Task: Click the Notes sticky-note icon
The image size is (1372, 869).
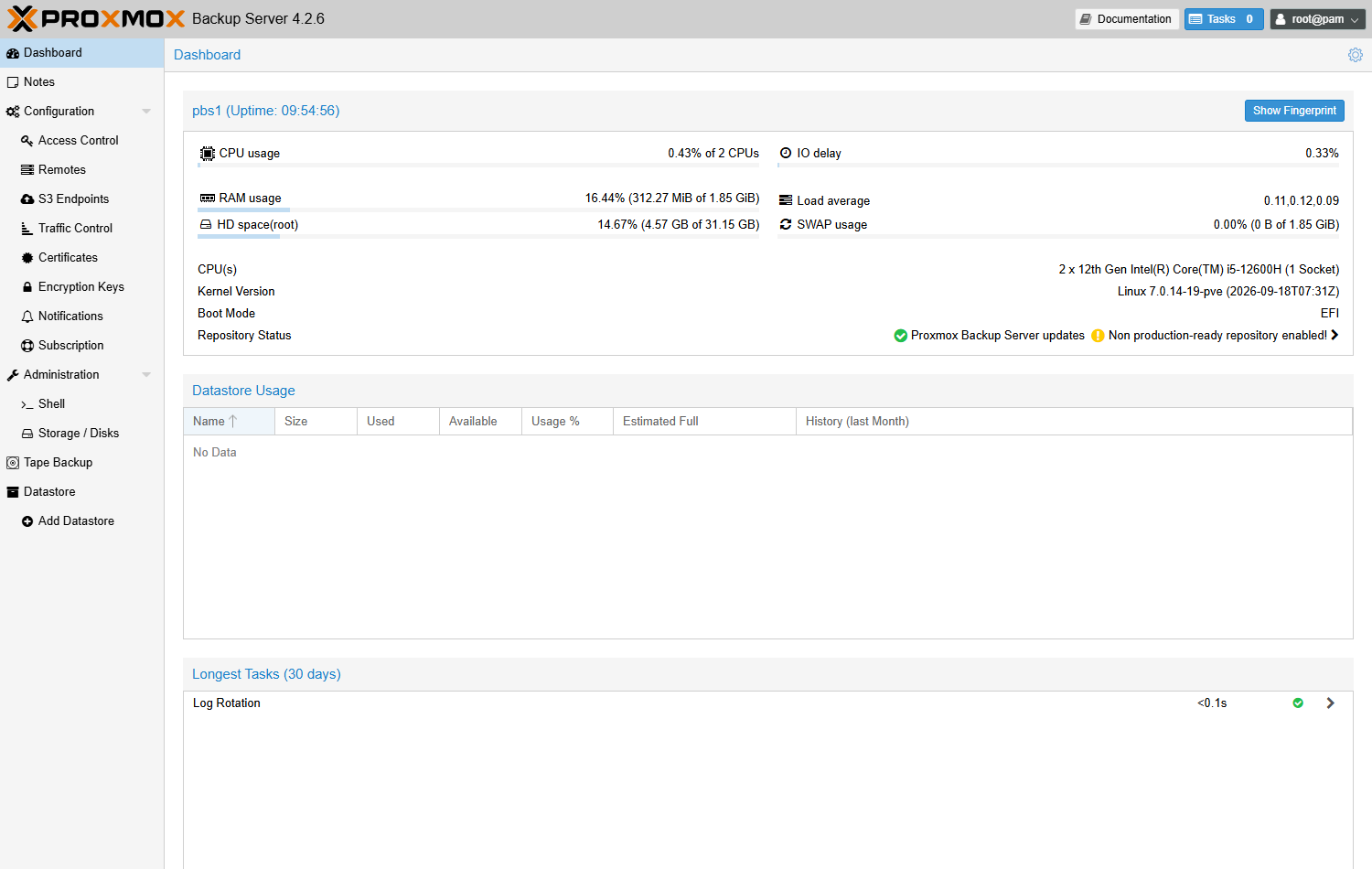Action: [x=13, y=82]
